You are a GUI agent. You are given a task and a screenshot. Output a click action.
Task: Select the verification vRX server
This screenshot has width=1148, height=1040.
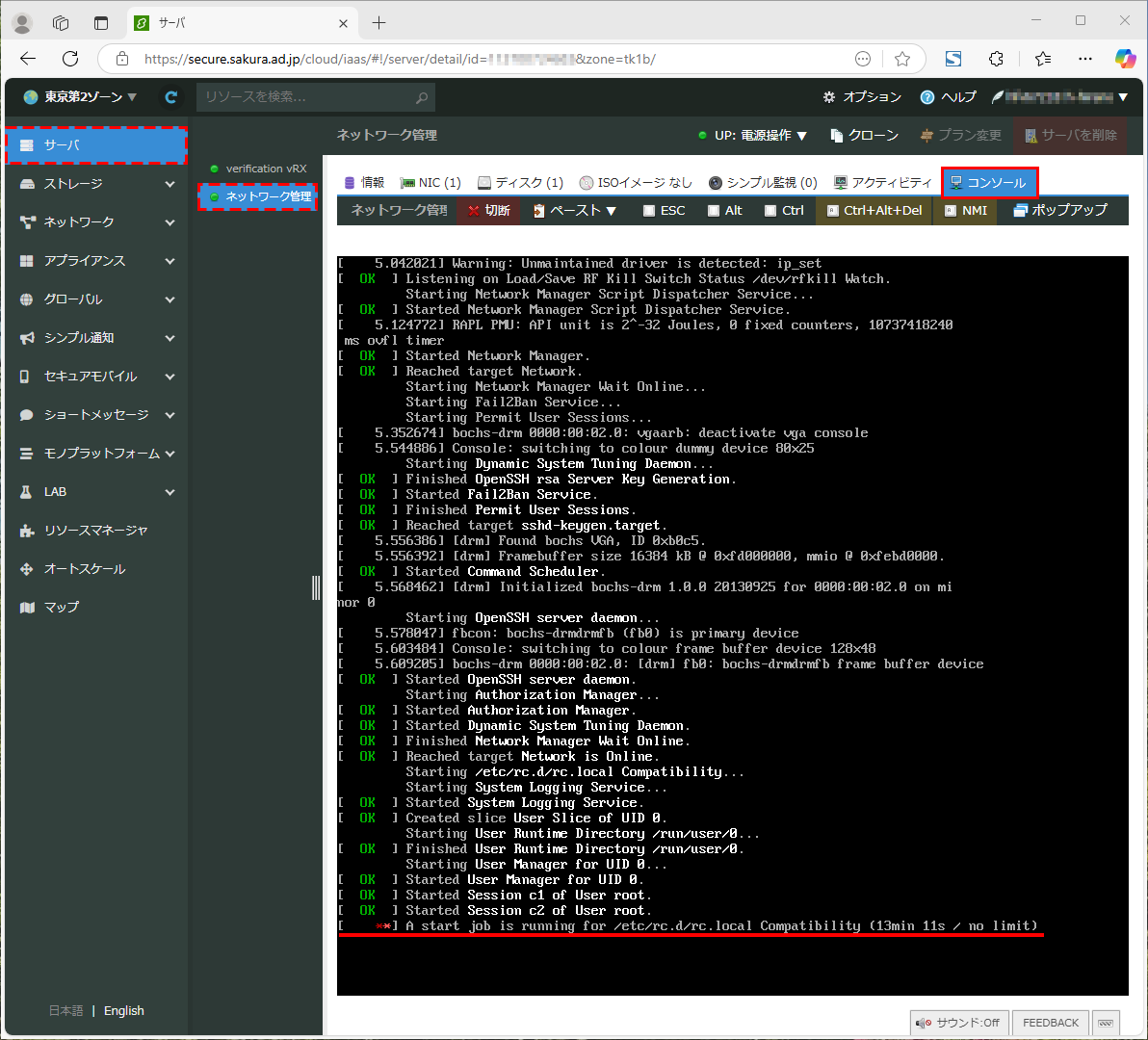click(258, 169)
